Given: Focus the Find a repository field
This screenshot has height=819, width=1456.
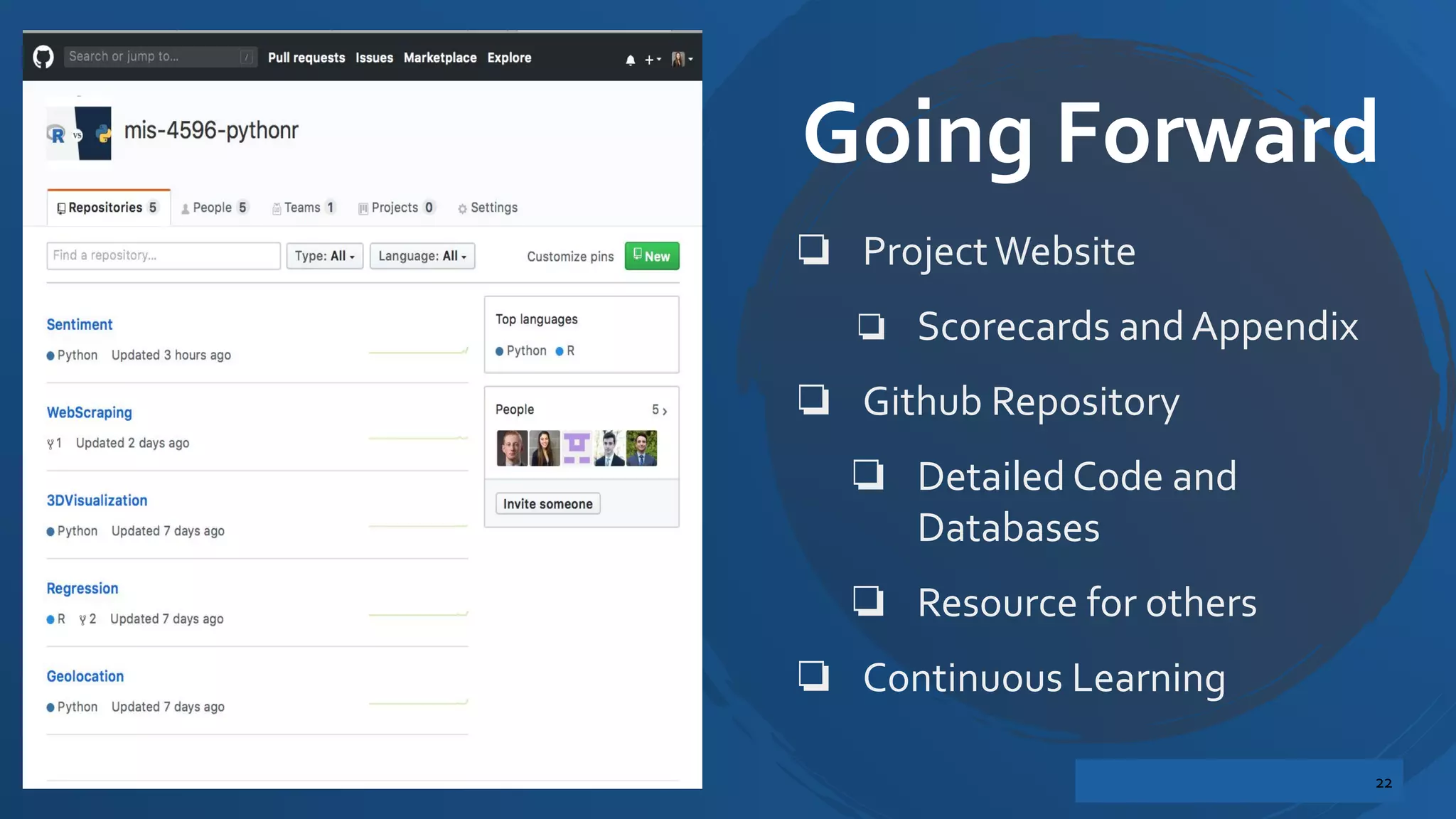Looking at the screenshot, I should click(164, 256).
